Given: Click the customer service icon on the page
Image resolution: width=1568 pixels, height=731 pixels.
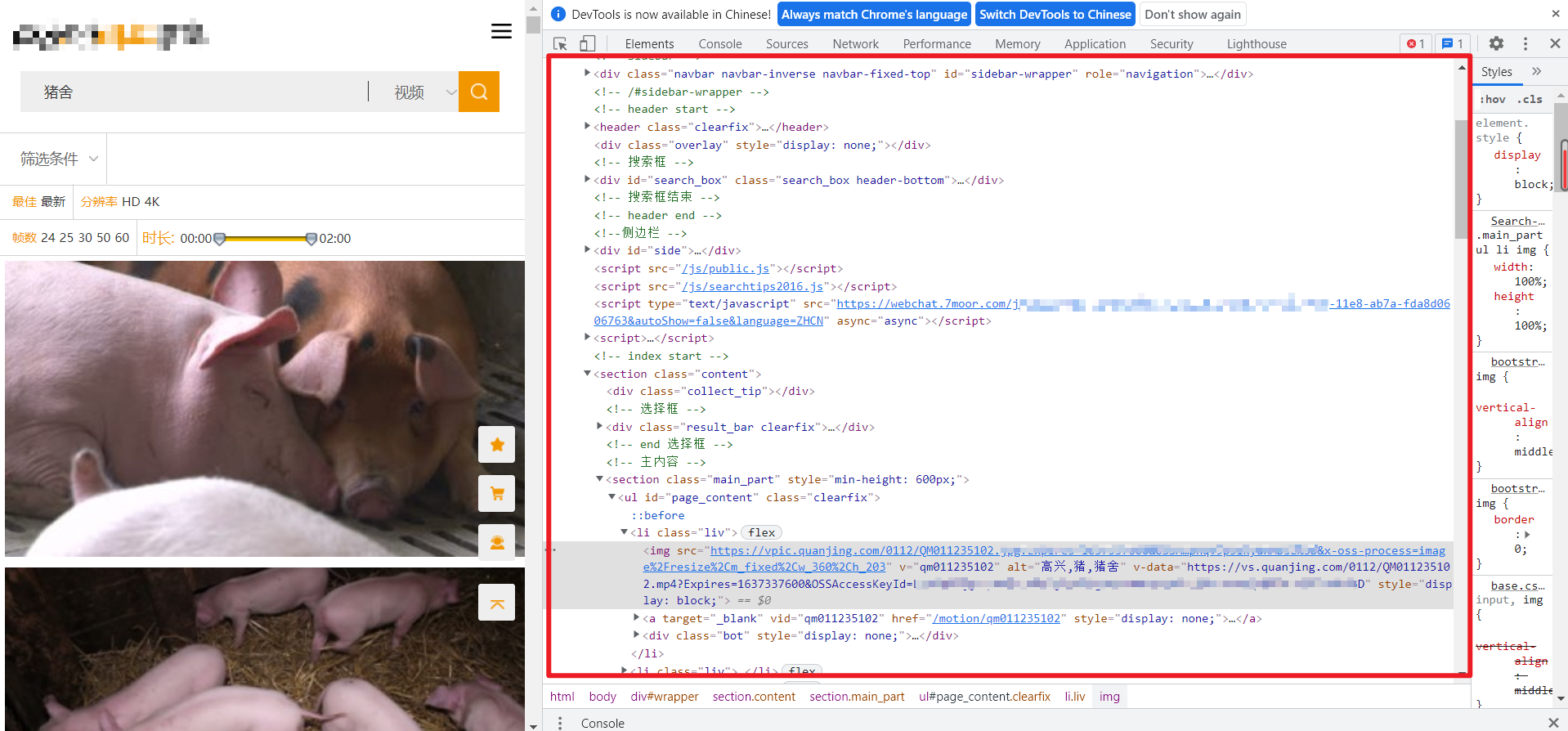Looking at the screenshot, I should (497, 542).
